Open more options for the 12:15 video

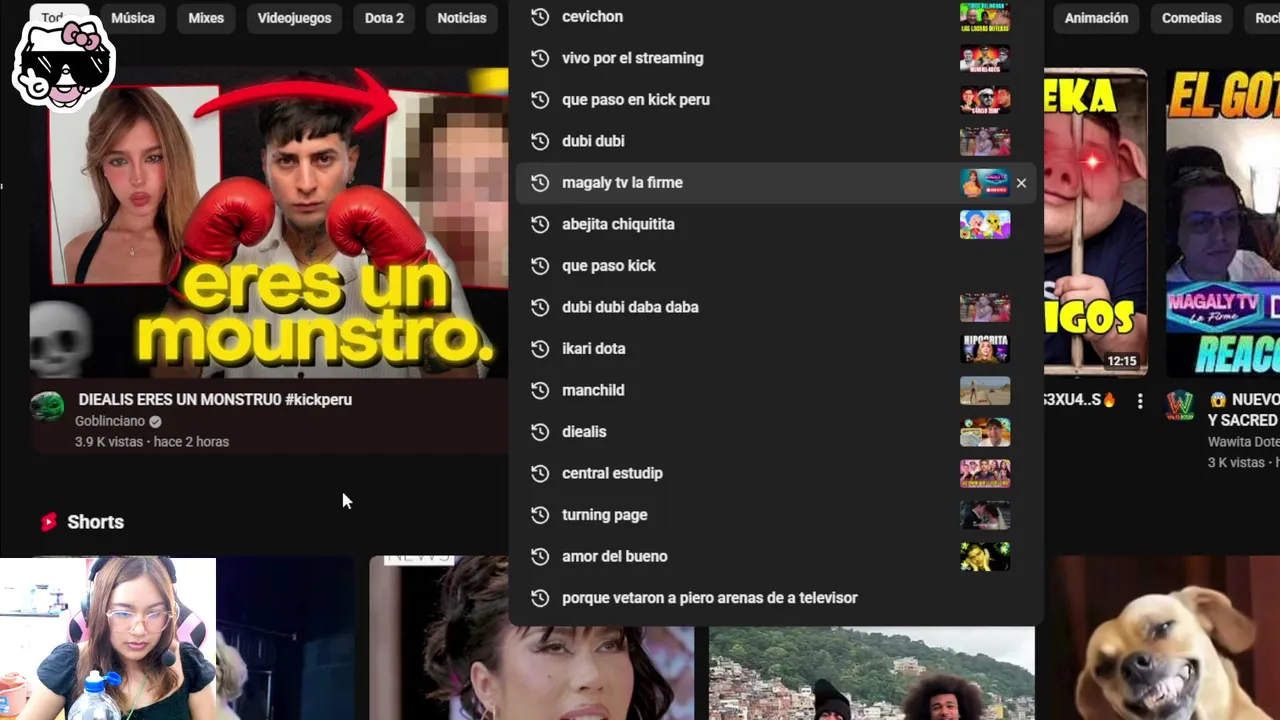(1139, 401)
